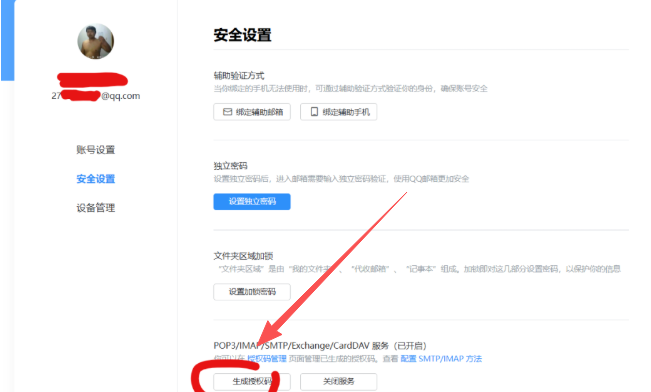Viewport: 651px width, 392px height.
Task: Open the 设备管理 sidebar item
Action: (x=95, y=208)
